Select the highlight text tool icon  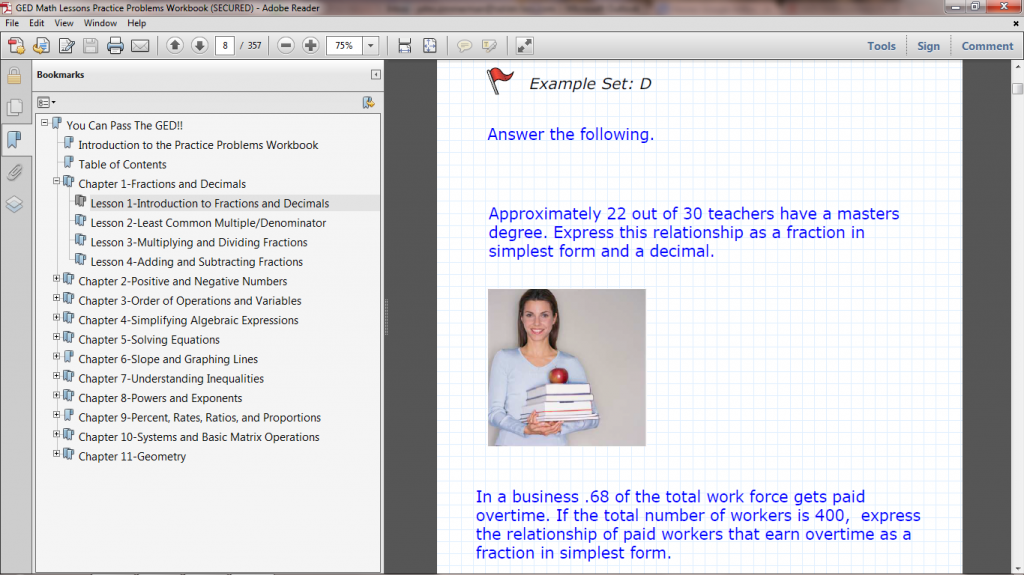(x=489, y=46)
